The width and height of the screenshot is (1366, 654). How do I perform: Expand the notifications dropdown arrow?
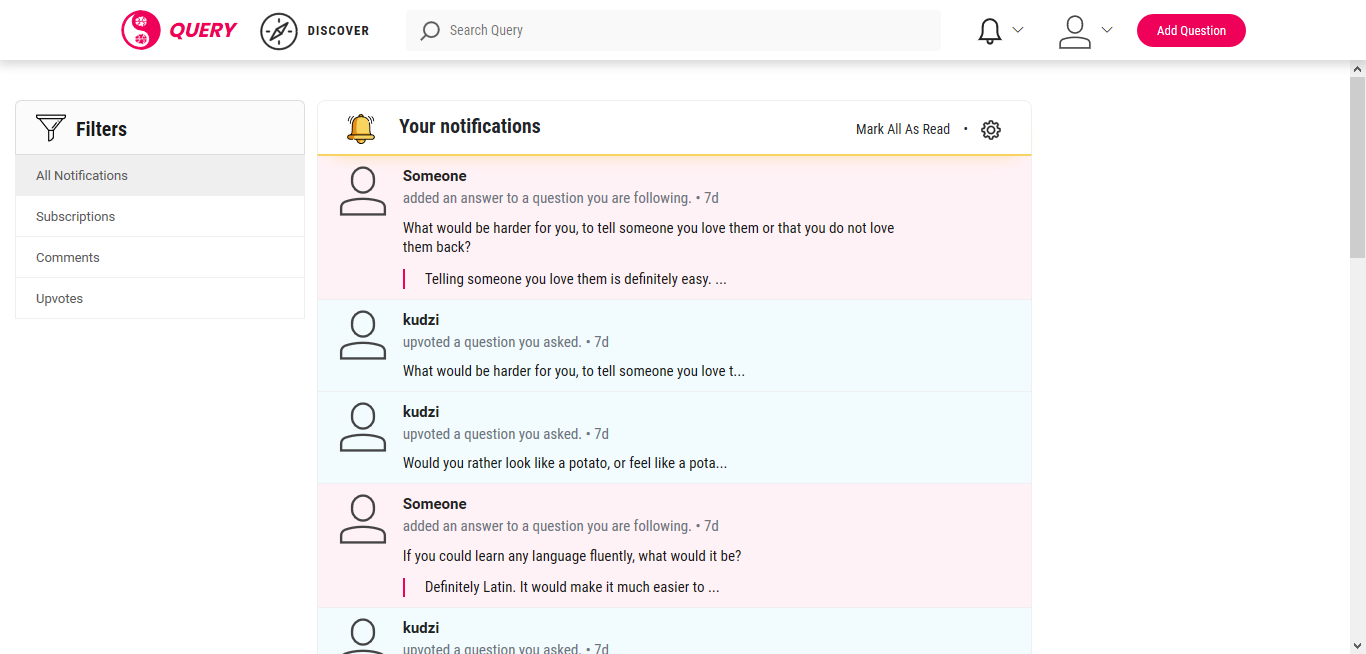click(1018, 30)
